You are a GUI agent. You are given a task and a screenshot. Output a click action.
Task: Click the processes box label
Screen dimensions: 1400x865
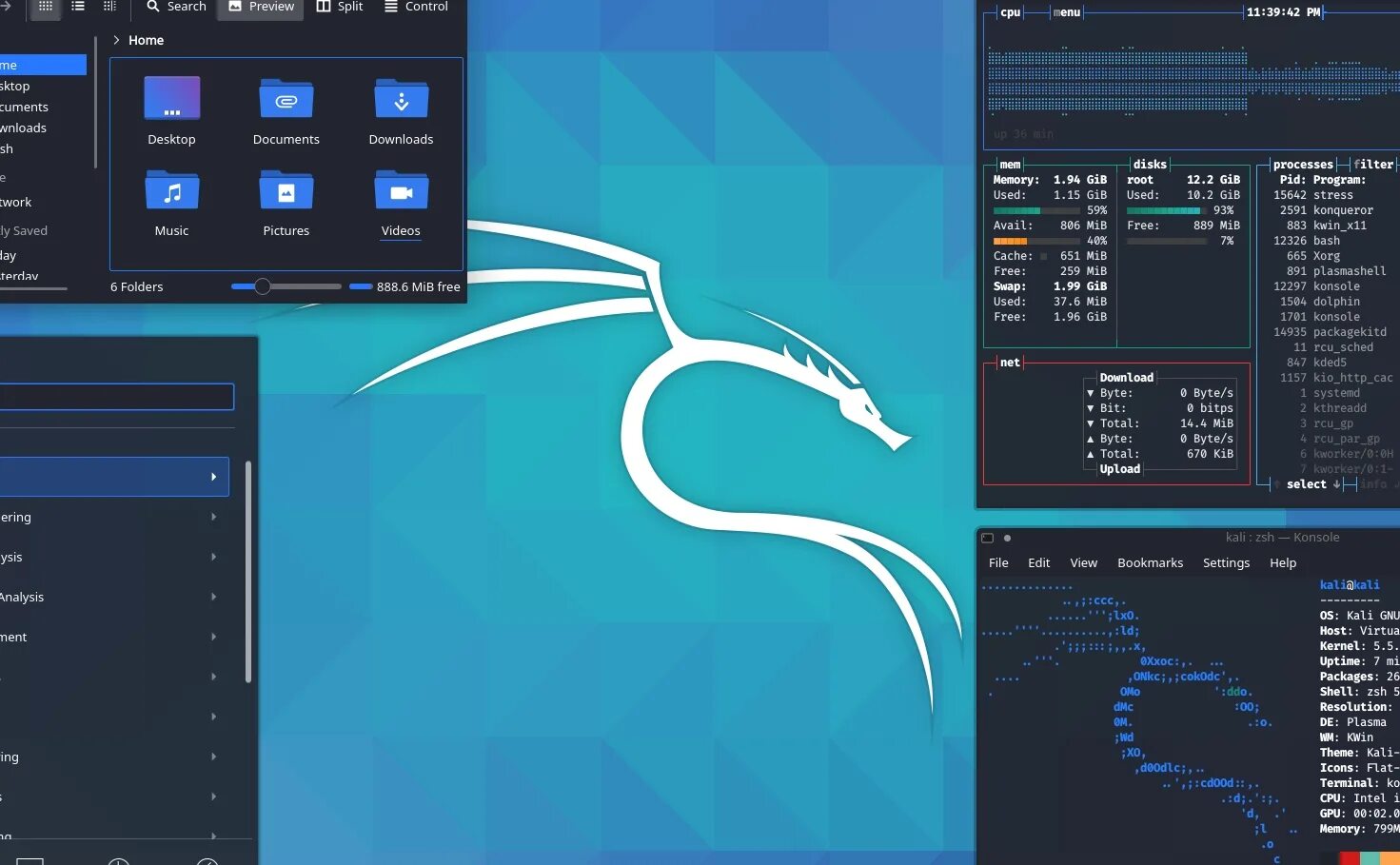click(x=1303, y=165)
